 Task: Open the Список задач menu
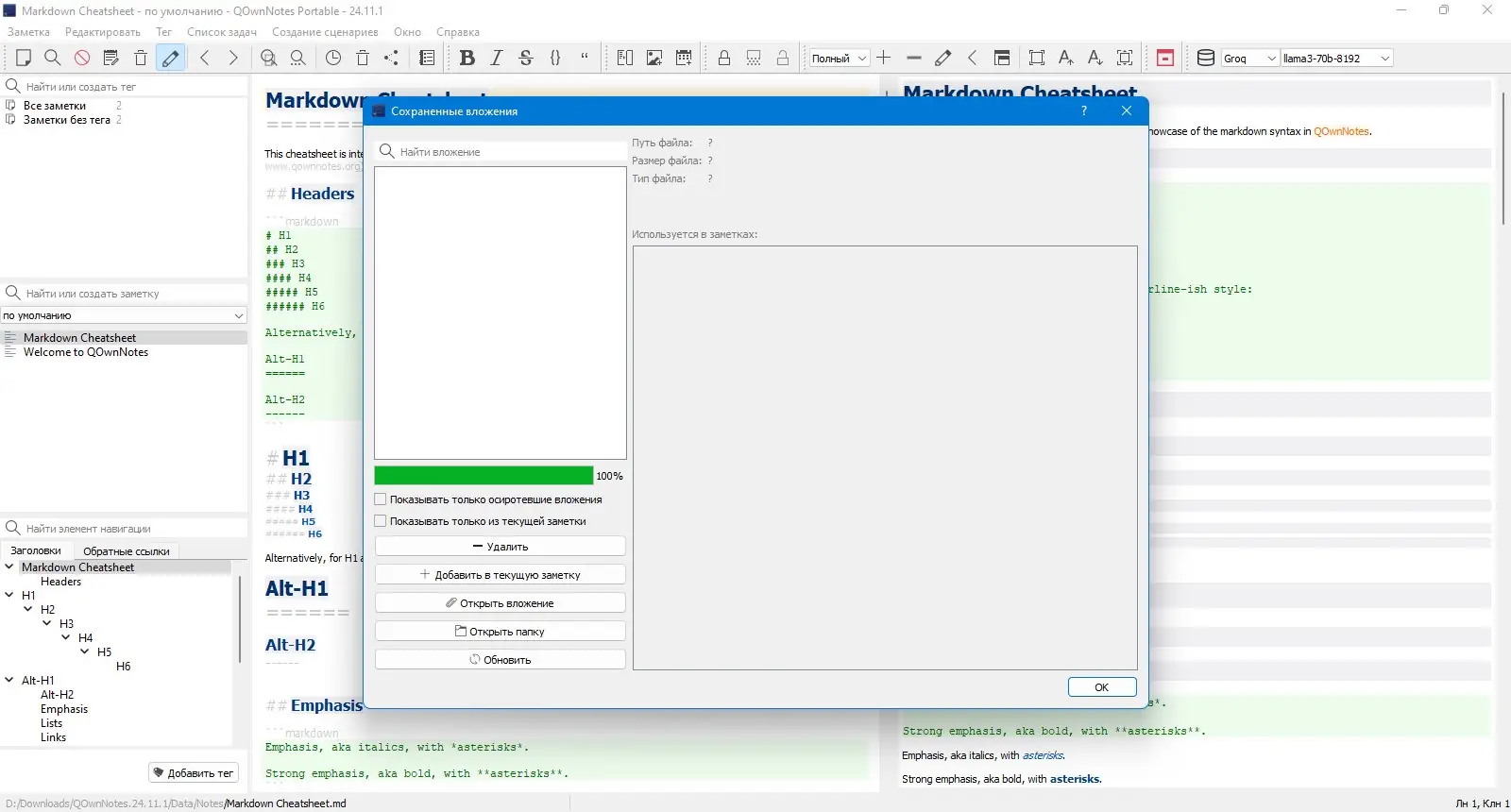tap(222, 32)
